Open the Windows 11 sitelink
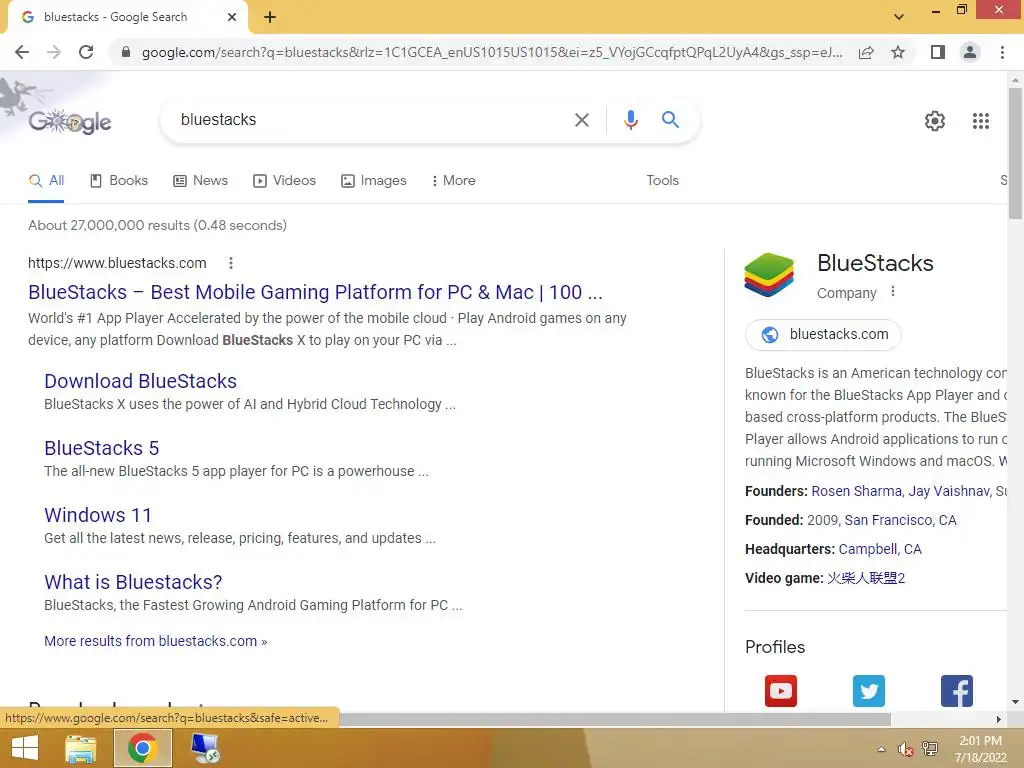Image resolution: width=1024 pixels, height=768 pixels. coord(98,515)
